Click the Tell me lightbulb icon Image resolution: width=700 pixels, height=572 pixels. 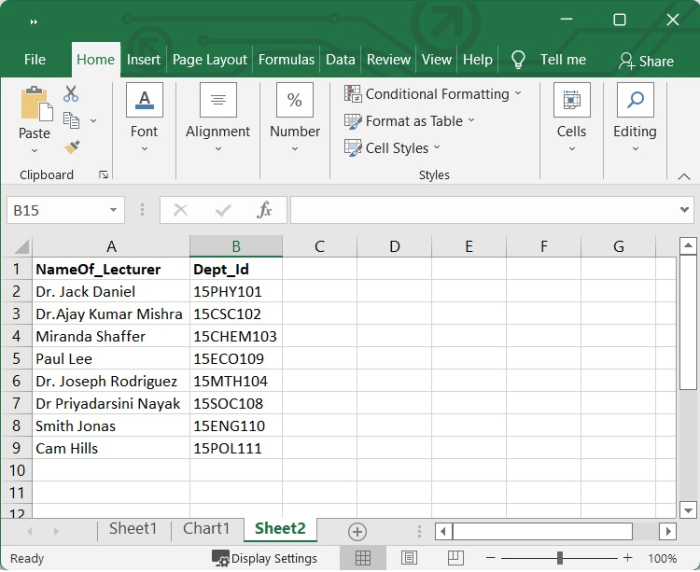point(518,60)
